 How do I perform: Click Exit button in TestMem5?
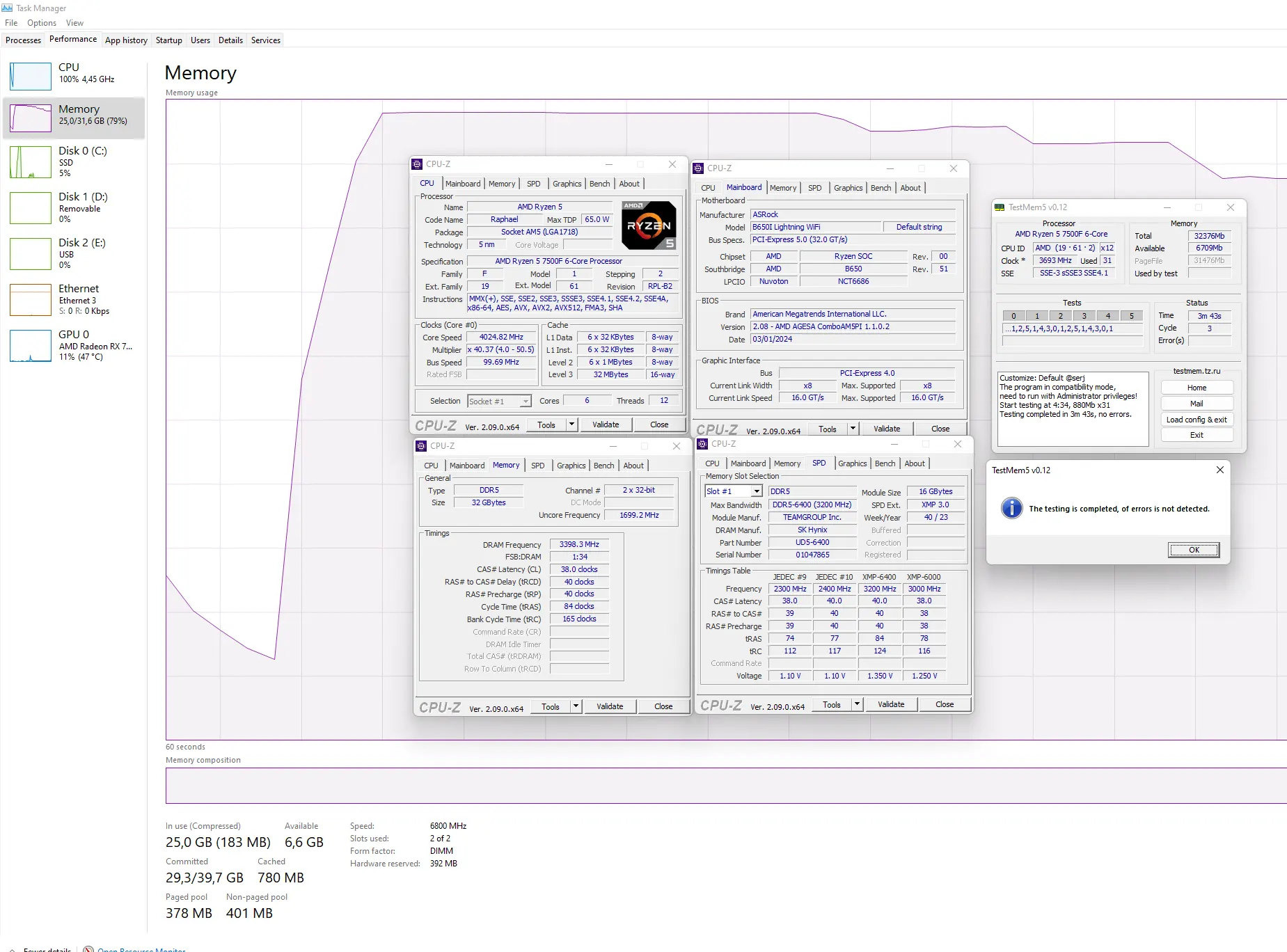(x=1197, y=435)
